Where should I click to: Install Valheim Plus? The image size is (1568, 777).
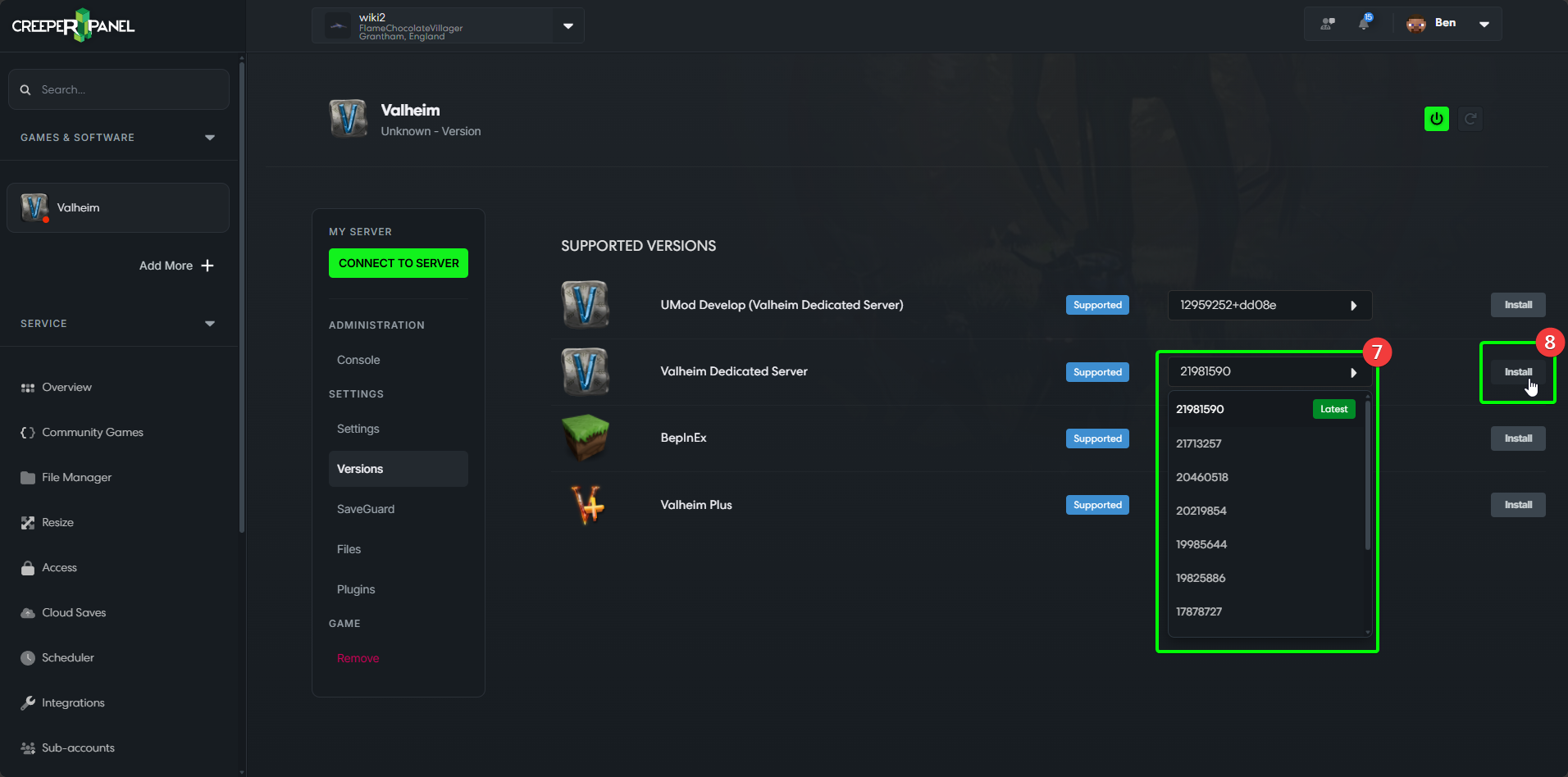[1517, 504]
